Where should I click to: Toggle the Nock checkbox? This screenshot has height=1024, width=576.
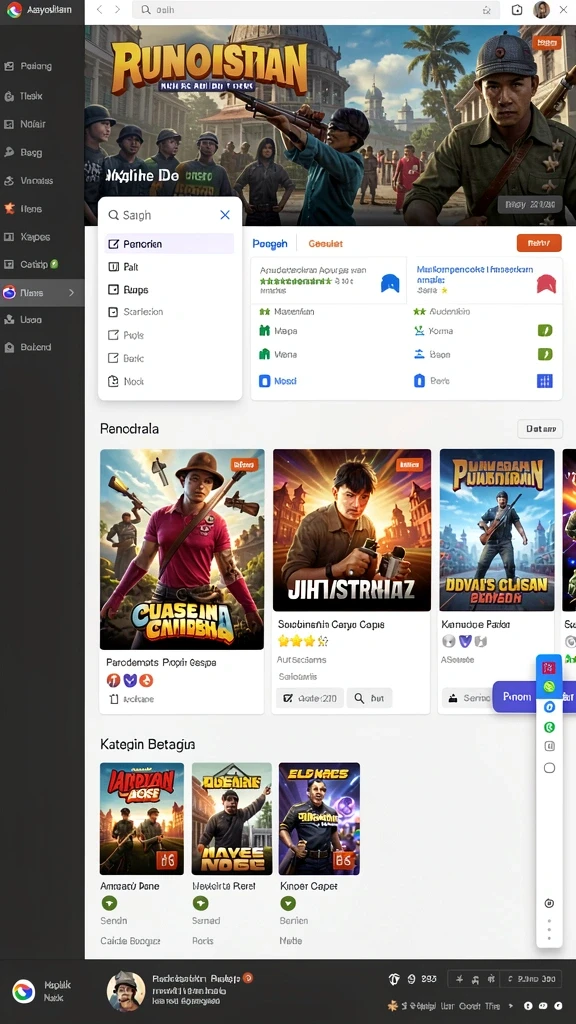click(x=112, y=381)
